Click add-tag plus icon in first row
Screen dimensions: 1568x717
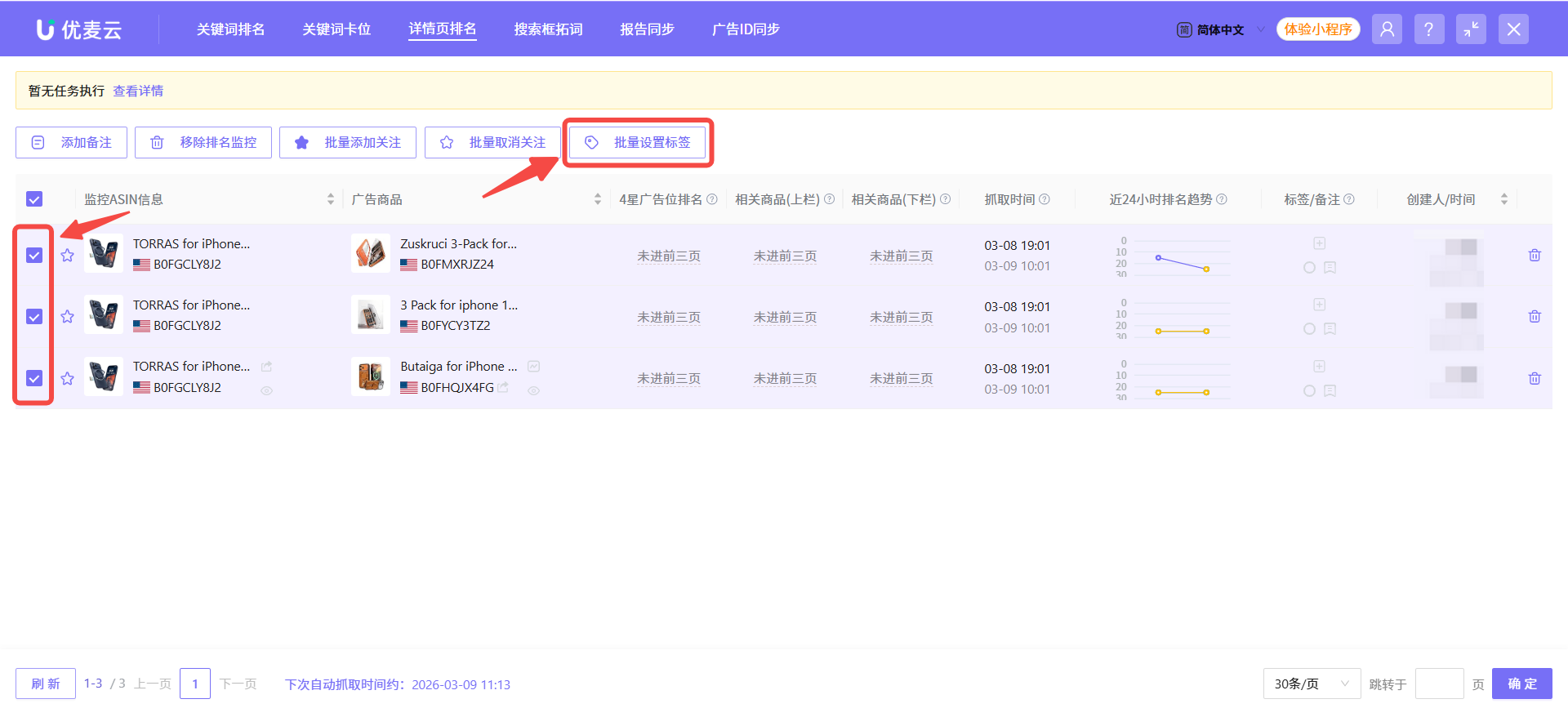click(x=1319, y=243)
